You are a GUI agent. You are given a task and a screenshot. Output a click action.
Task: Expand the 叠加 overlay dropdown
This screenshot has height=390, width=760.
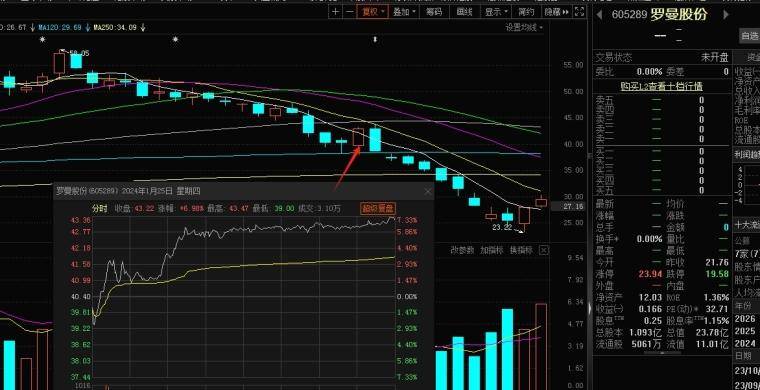pos(404,12)
